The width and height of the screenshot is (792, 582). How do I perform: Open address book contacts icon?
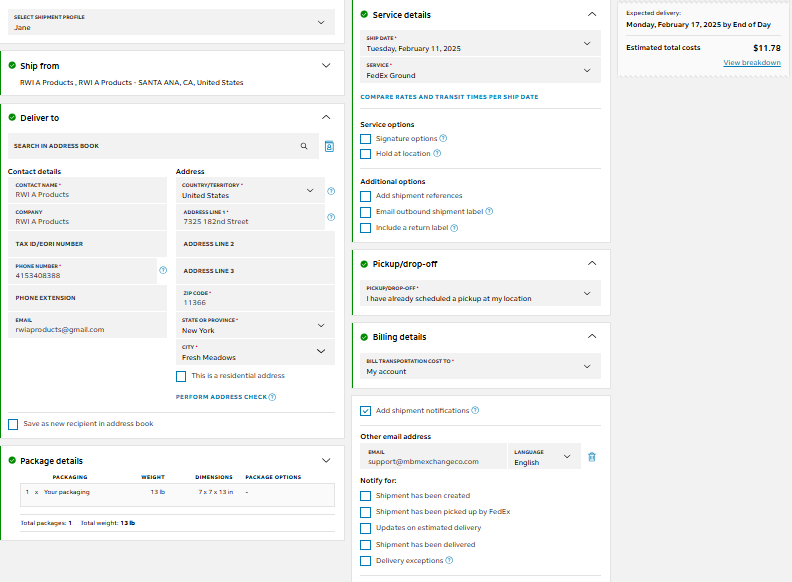(x=329, y=147)
